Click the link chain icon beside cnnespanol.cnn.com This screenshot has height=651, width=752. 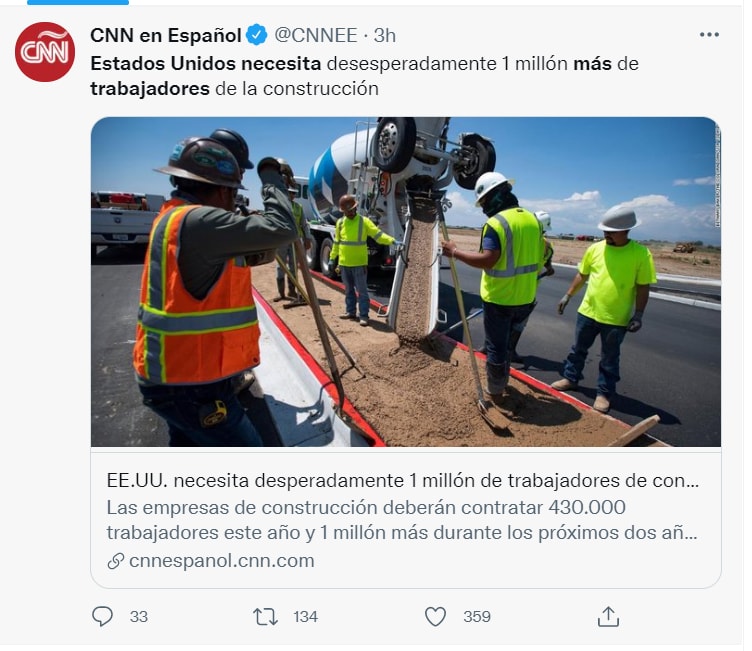point(116,560)
